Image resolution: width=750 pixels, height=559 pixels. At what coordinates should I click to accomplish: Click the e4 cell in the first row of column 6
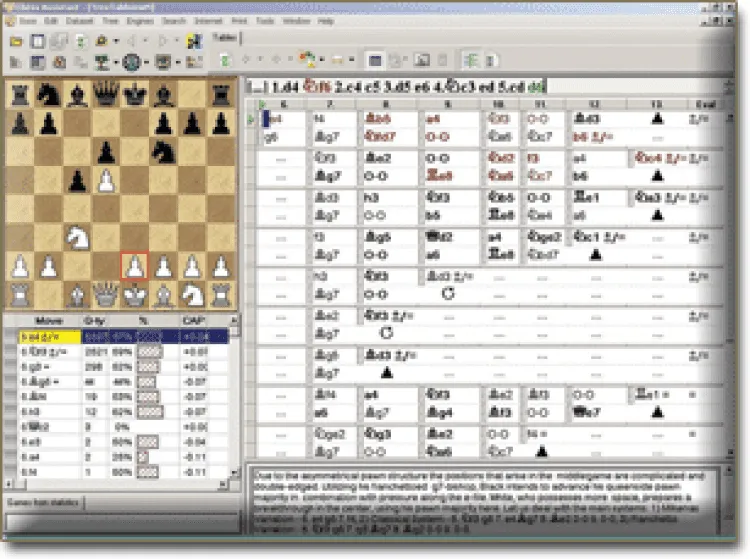pyautogui.click(x=281, y=119)
